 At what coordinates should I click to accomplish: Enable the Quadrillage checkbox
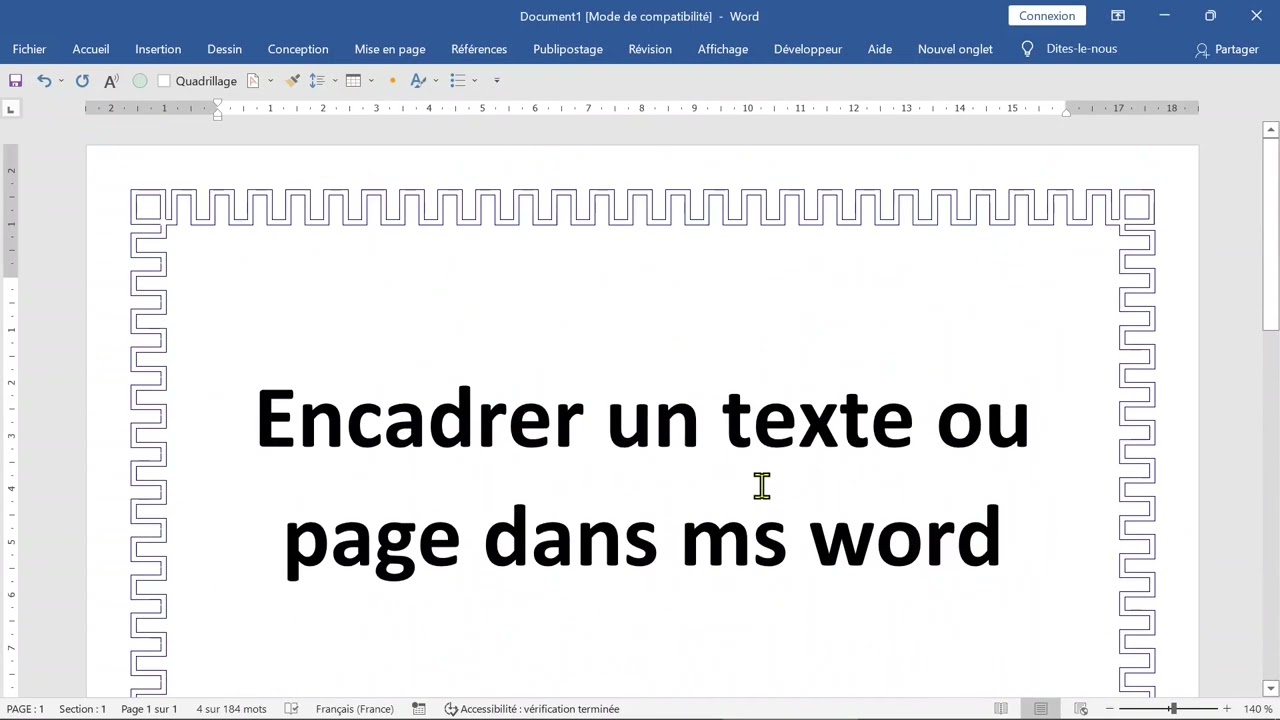[164, 81]
